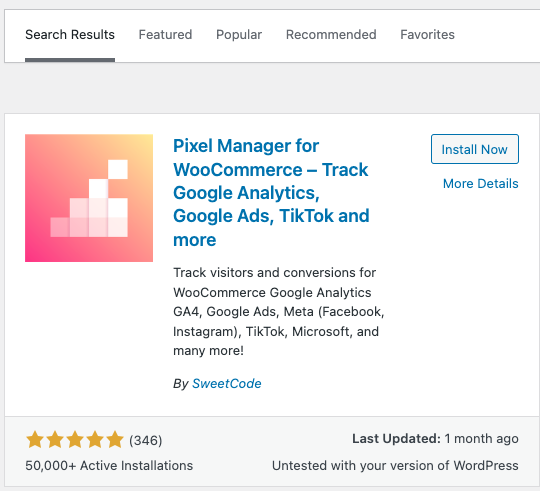Click the plugin description paragraph
The width and height of the screenshot is (540, 491).
point(279,312)
